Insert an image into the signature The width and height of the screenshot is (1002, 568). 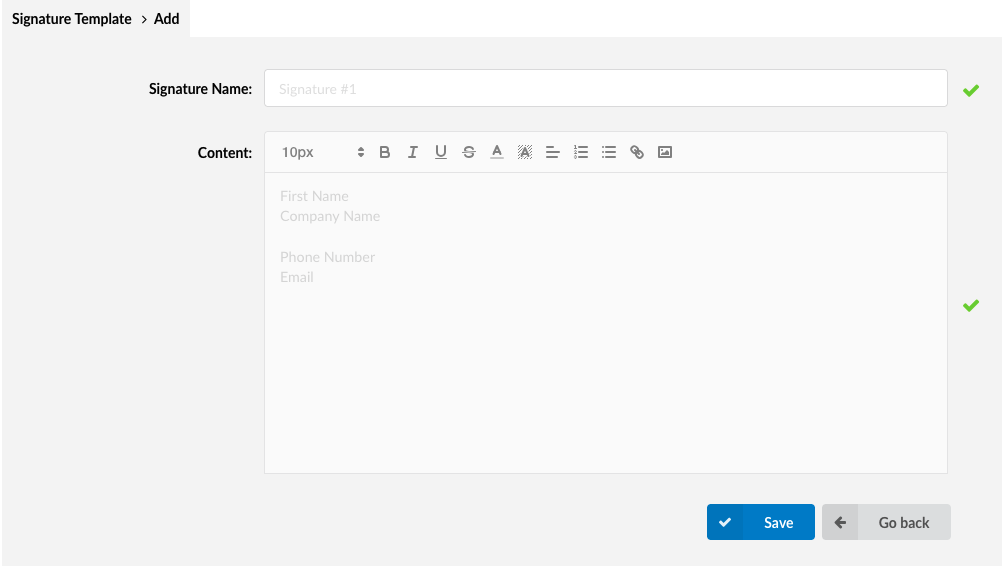pos(665,152)
